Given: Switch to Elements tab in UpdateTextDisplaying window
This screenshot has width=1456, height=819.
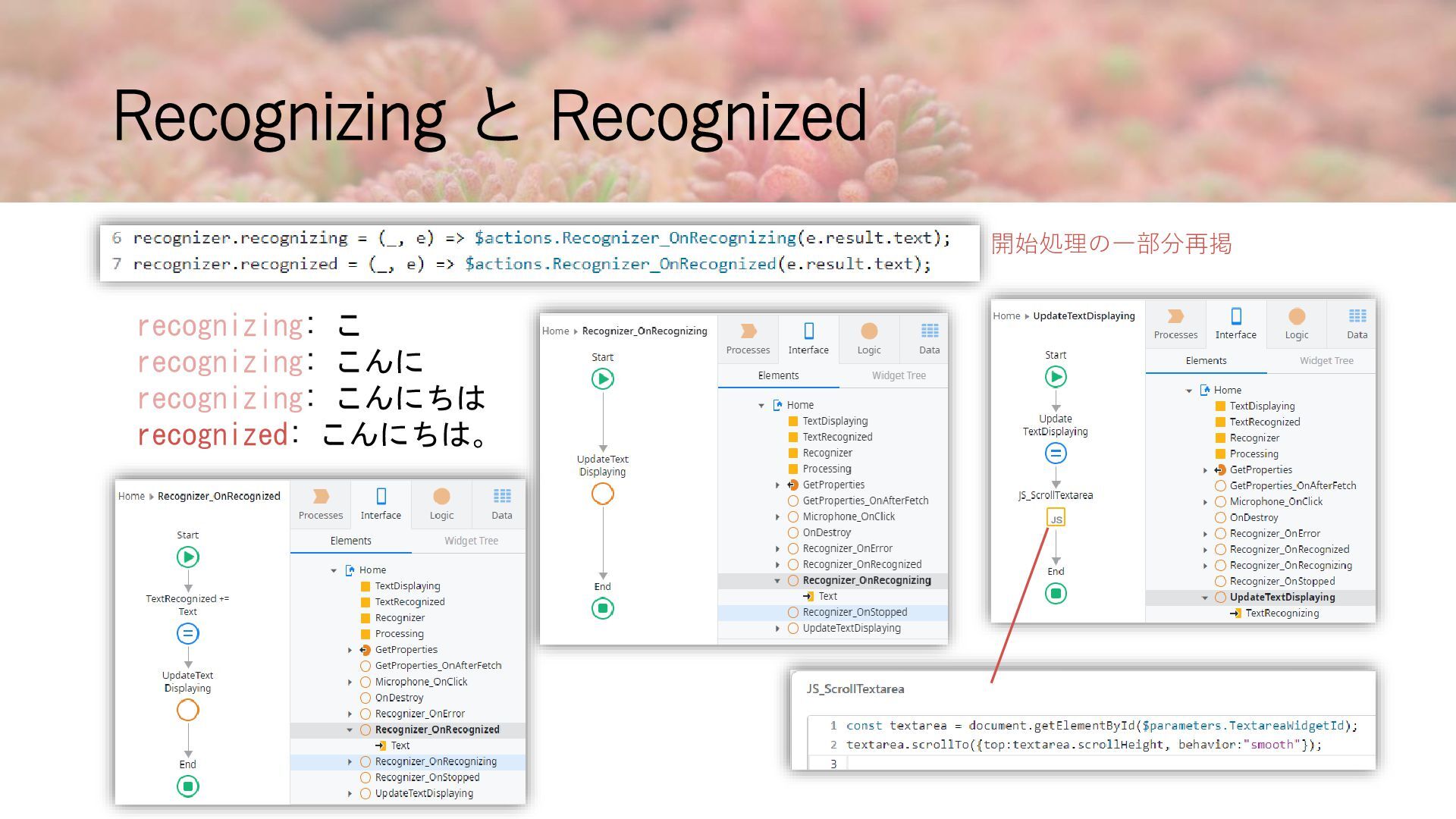Looking at the screenshot, I should [1206, 360].
